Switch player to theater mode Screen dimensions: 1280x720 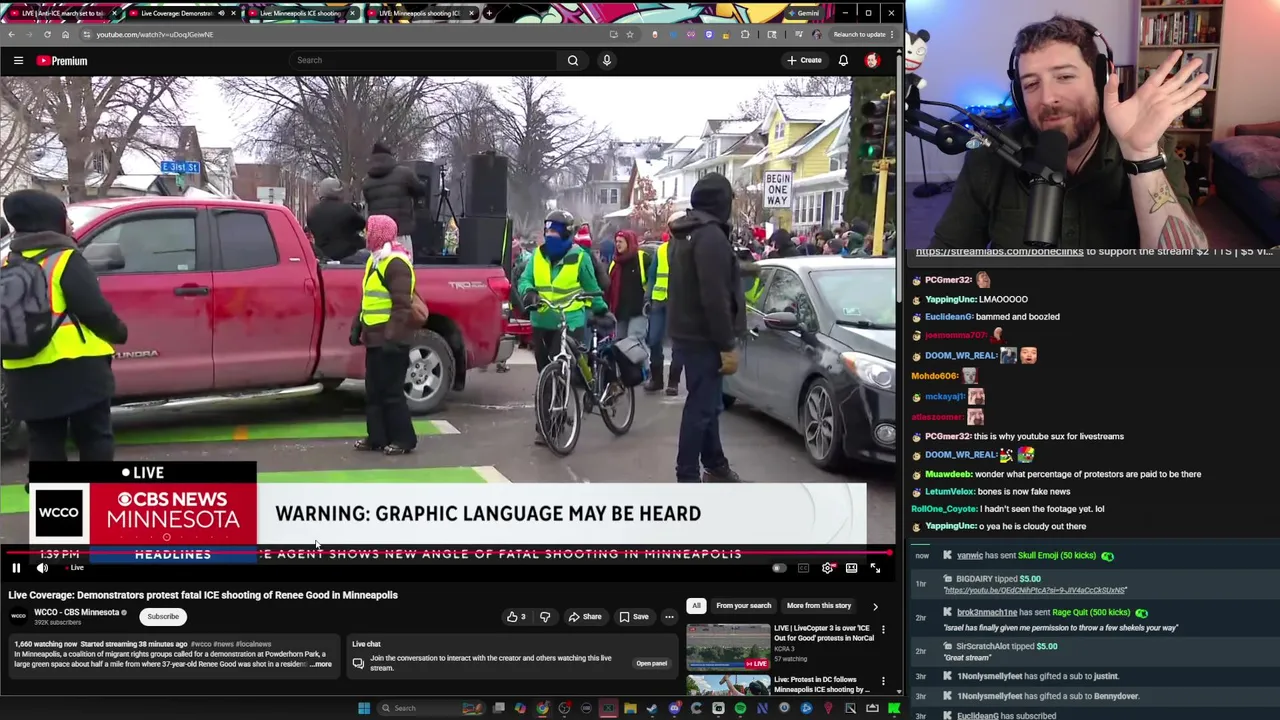pos(851,568)
